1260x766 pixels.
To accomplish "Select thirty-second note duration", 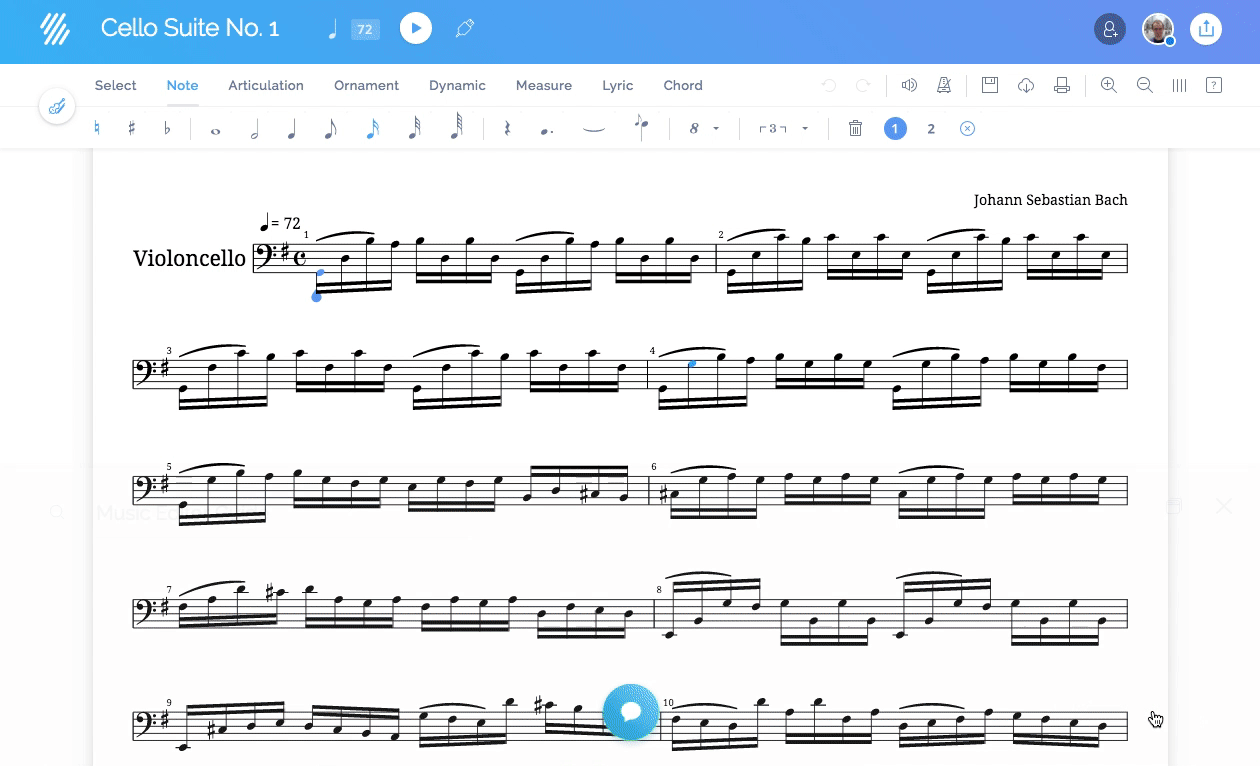I will click(x=414, y=129).
